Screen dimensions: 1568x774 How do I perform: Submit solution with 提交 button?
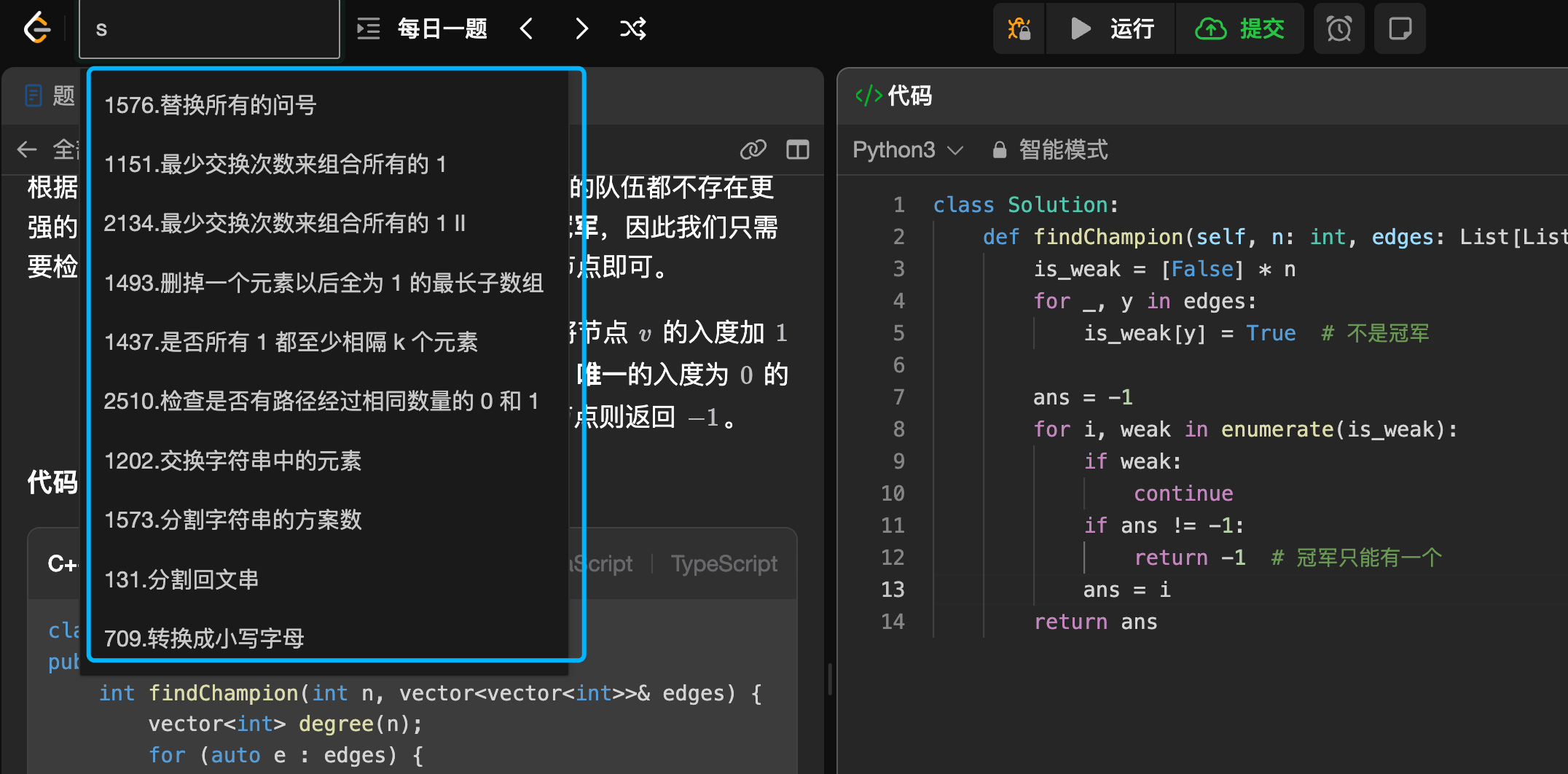pyautogui.click(x=1239, y=29)
